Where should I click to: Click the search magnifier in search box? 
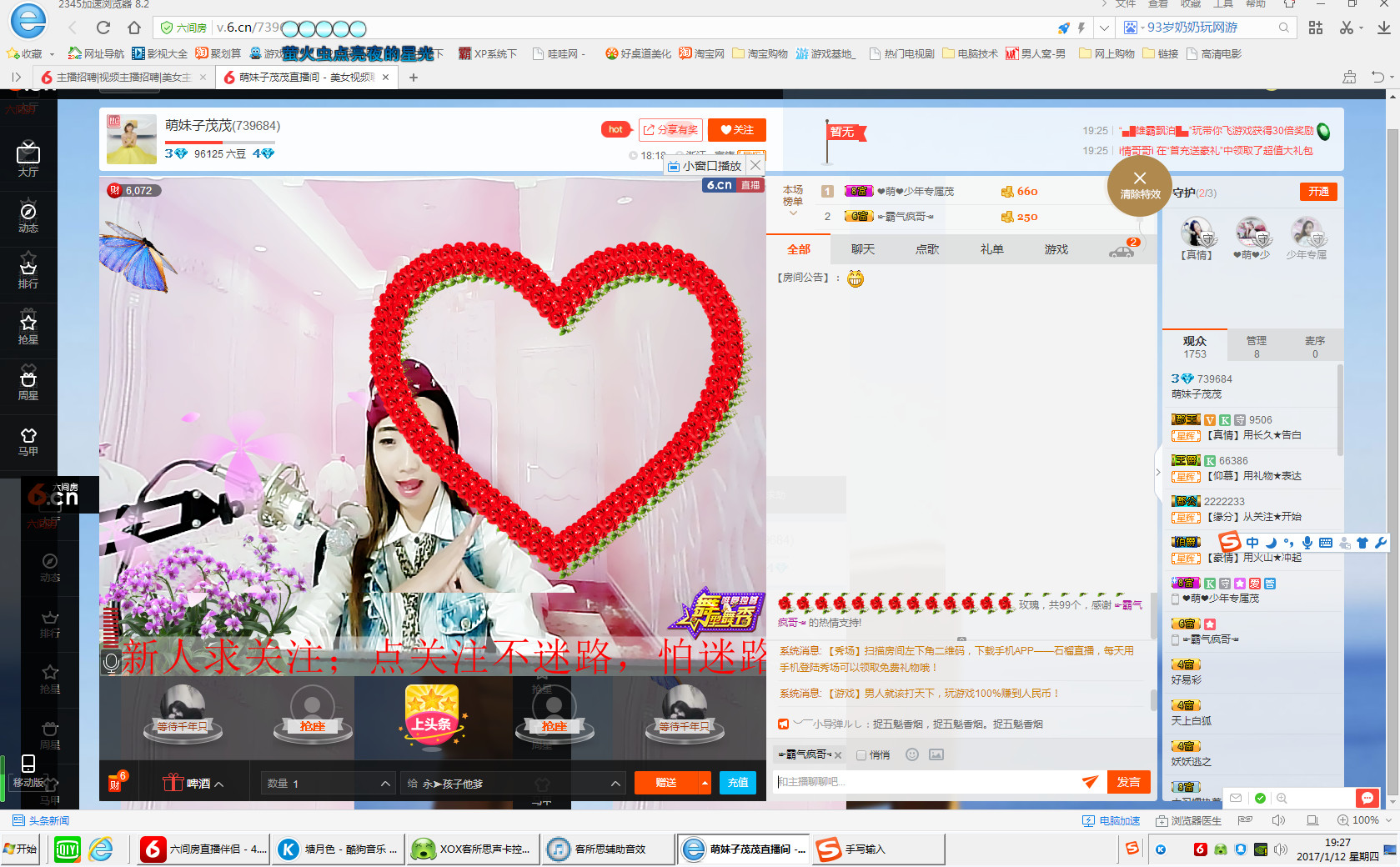coord(1284,28)
